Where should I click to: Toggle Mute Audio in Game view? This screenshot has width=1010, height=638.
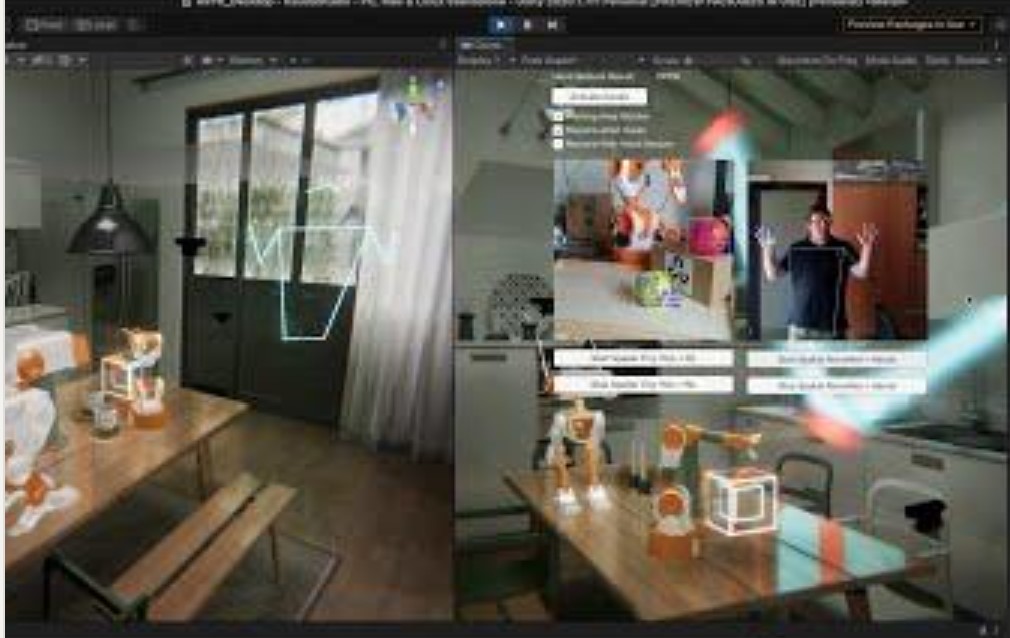(x=891, y=61)
